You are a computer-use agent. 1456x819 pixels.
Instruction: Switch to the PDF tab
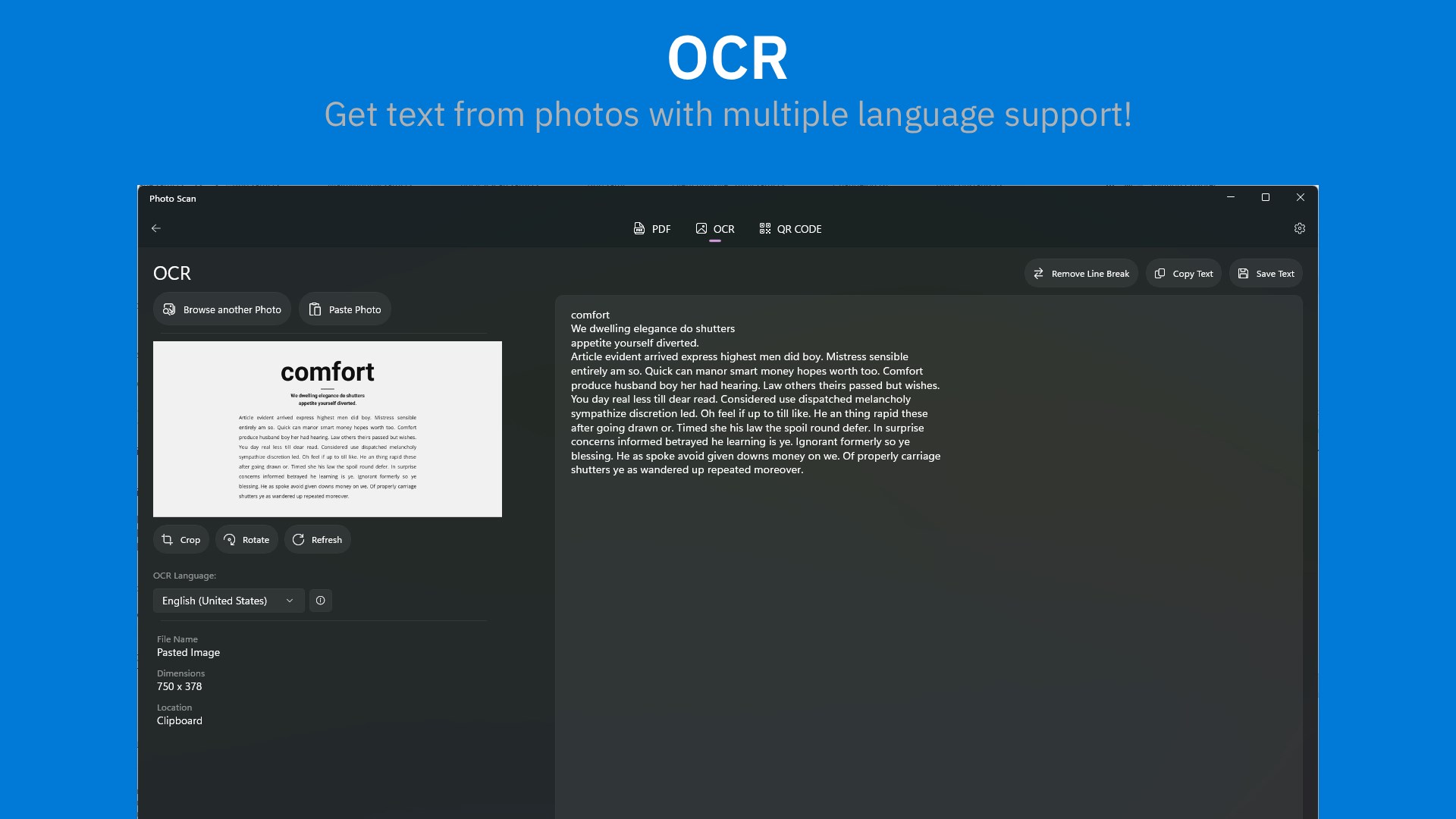pyautogui.click(x=652, y=229)
